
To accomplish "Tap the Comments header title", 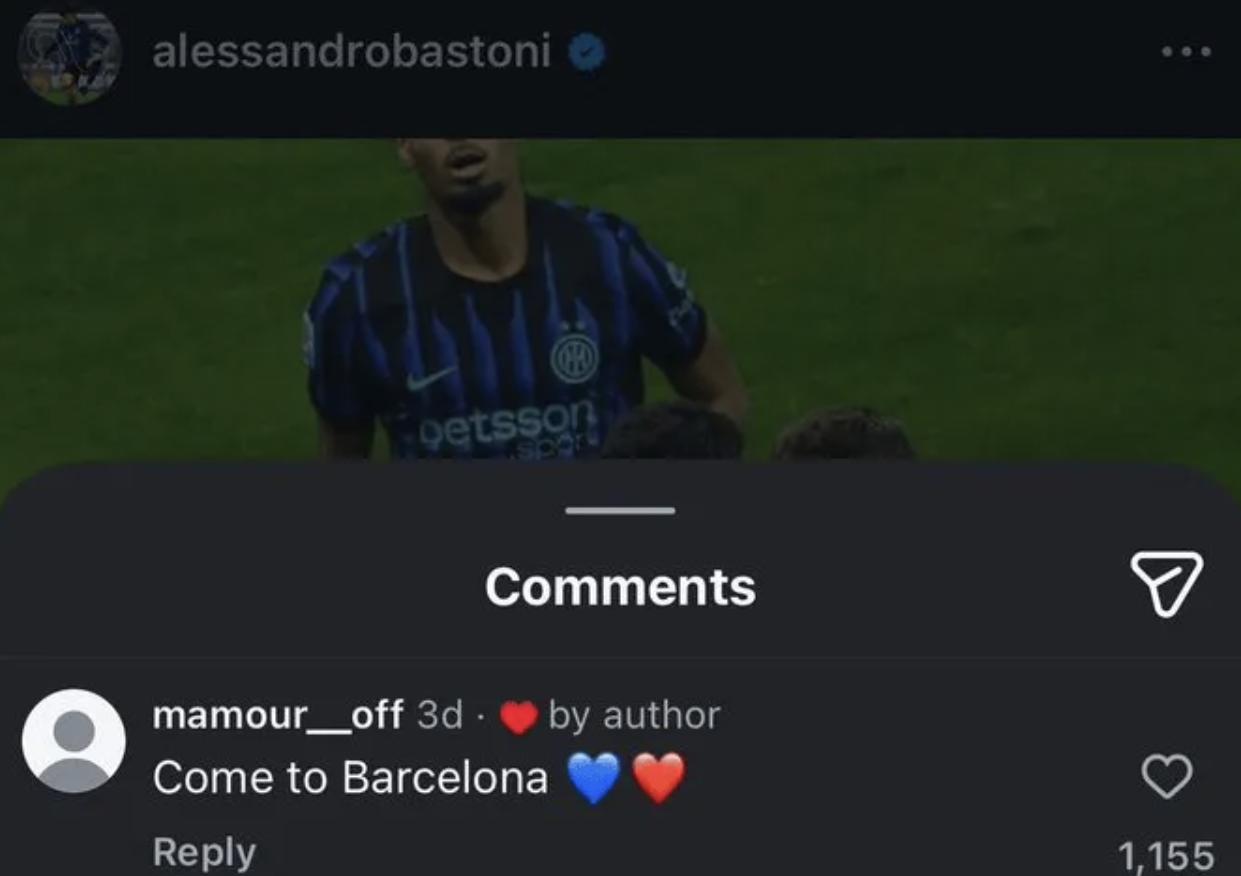I will (x=620, y=587).
